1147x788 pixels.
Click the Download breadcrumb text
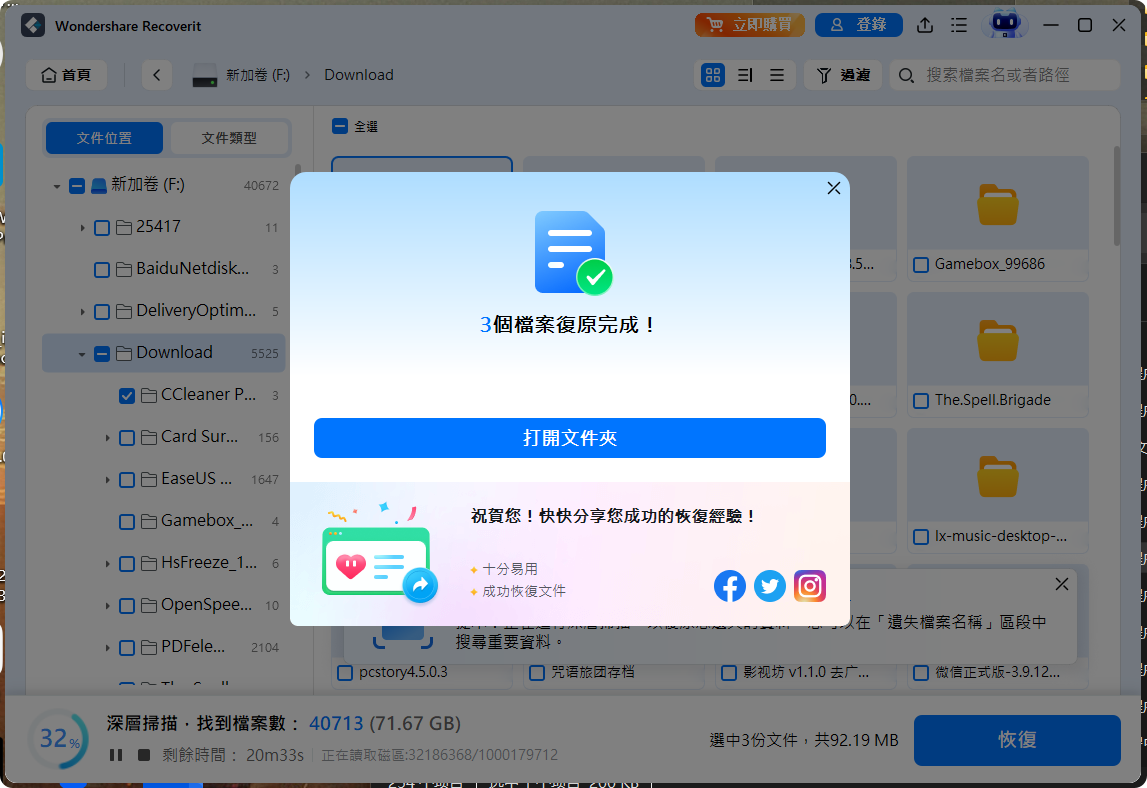point(358,75)
